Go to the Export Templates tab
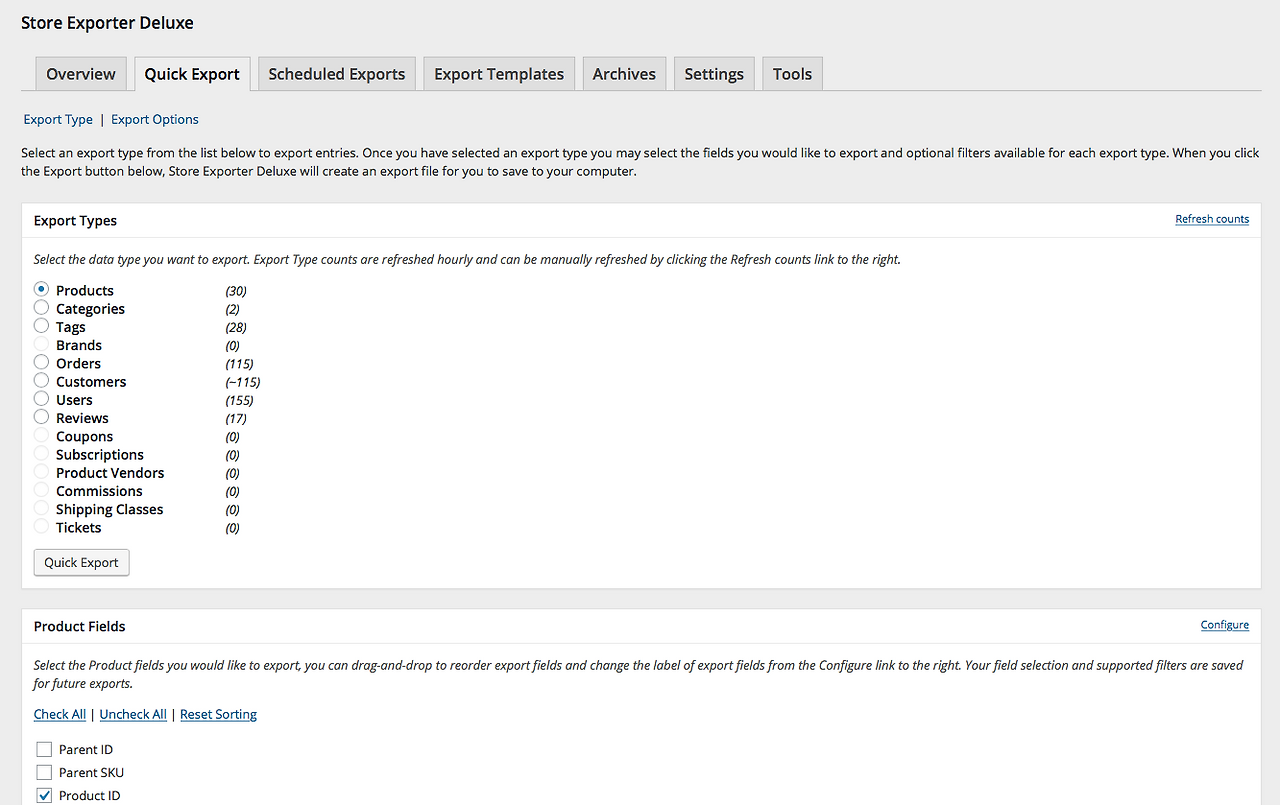This screenshot has height=805, width=1280. coord(499,74)
